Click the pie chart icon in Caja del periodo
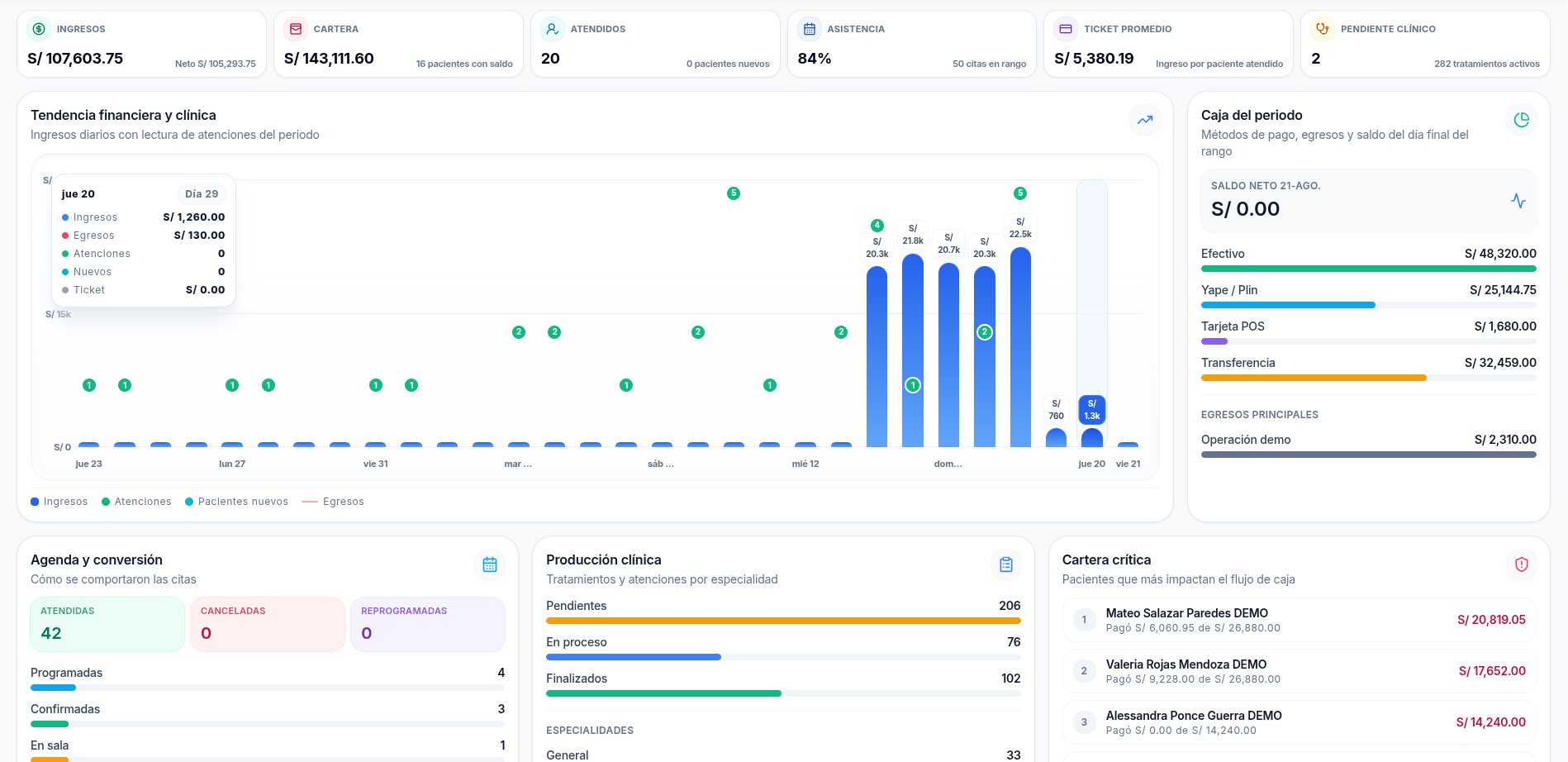This screenshot has height=762, width=1568. tap(1522, 120)
